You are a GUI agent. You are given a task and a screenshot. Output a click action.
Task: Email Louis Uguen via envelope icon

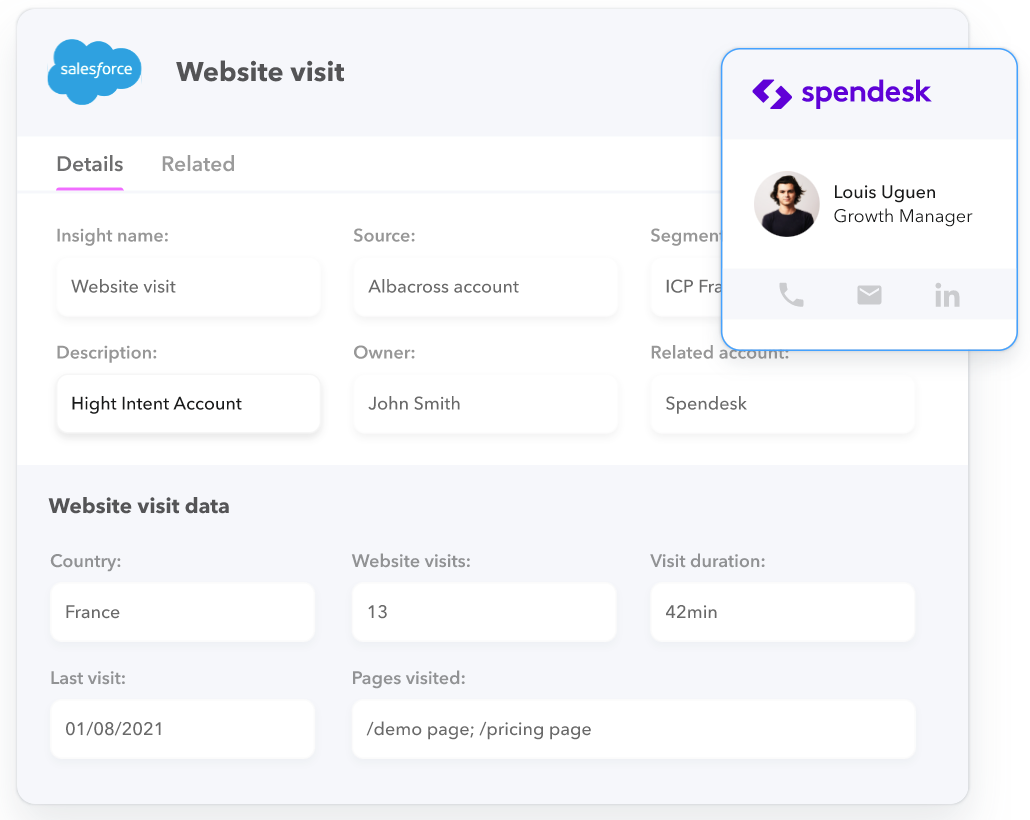[869, 295]
